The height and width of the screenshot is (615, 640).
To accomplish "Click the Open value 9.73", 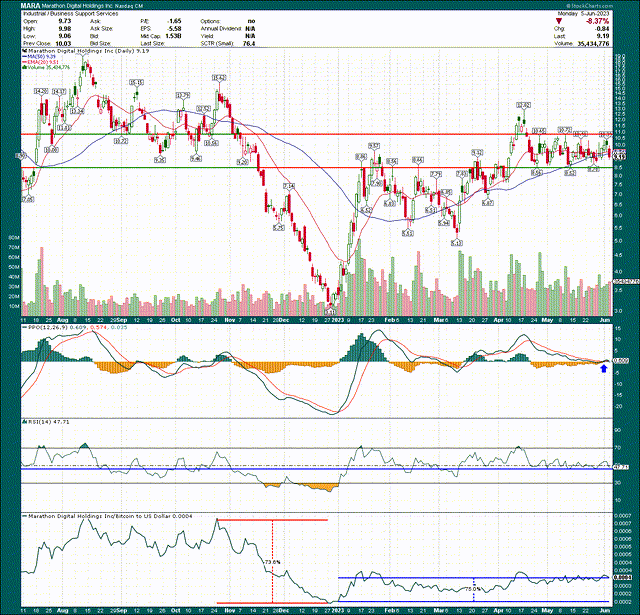I will 65,21.
